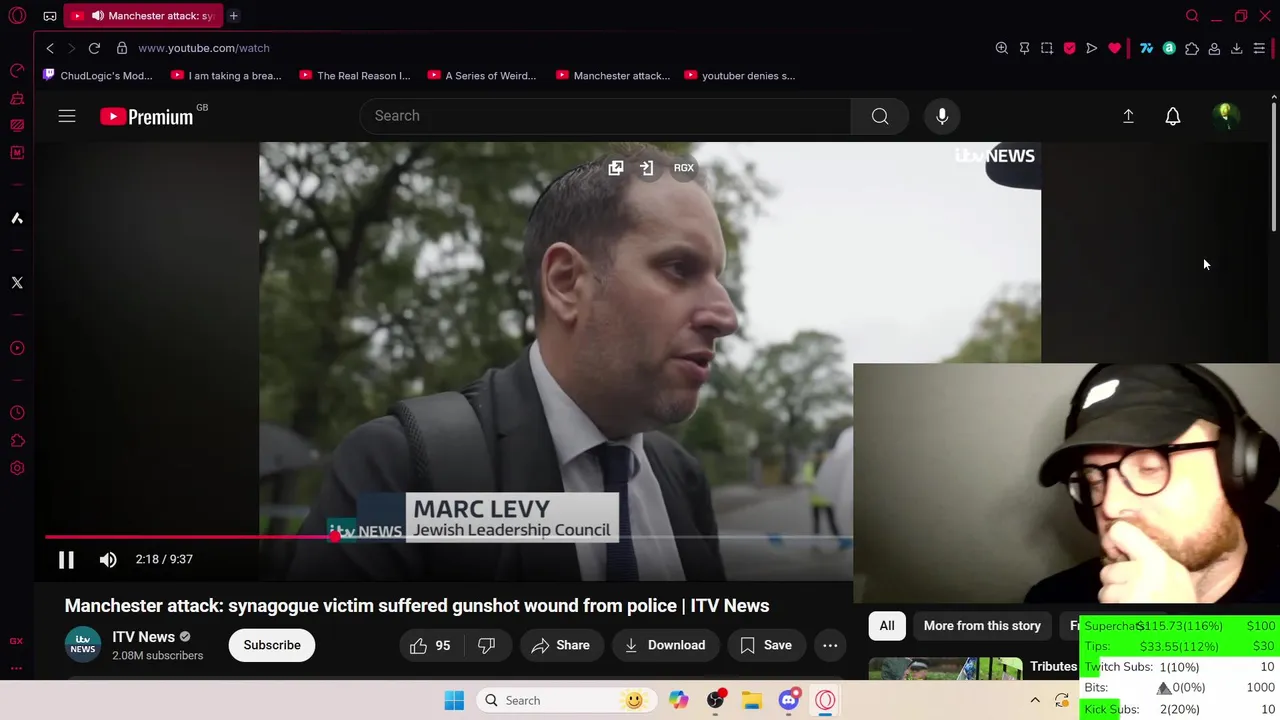Open the YouTube hamburger guide menu

coord(67,116)
